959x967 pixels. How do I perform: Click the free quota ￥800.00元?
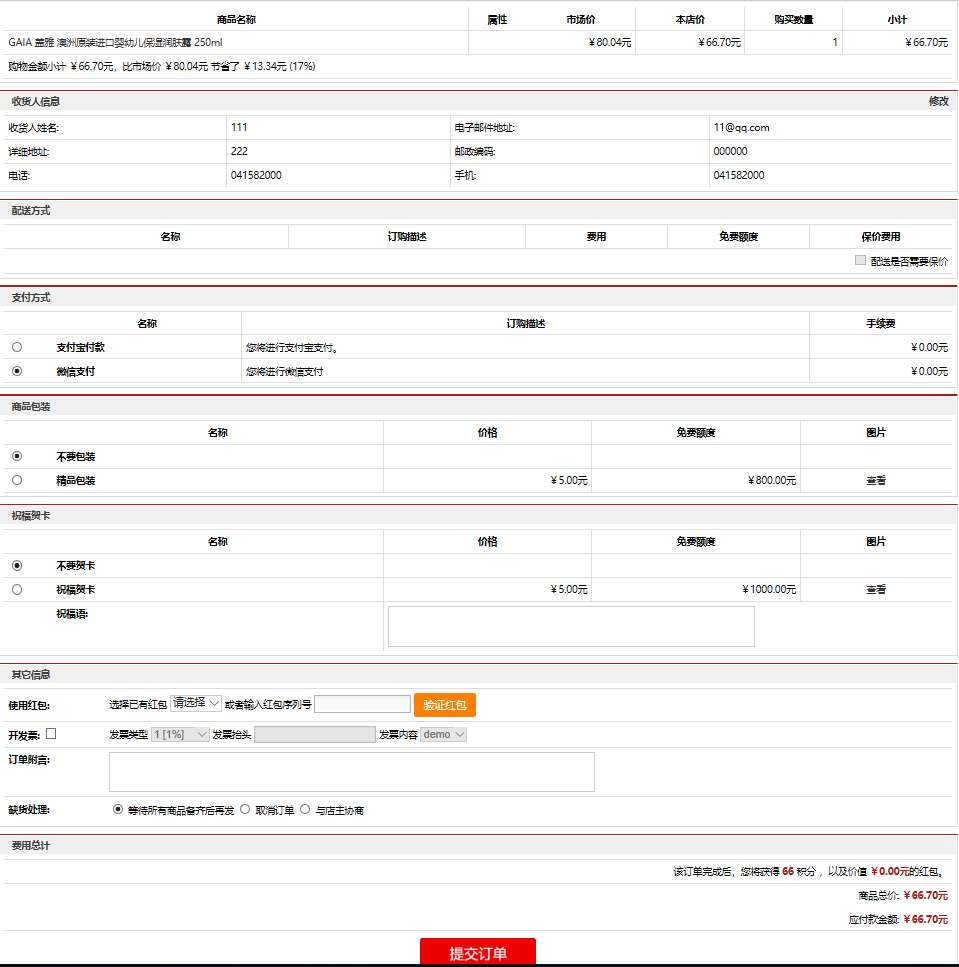pyautogui.click(x=772, y=480)
